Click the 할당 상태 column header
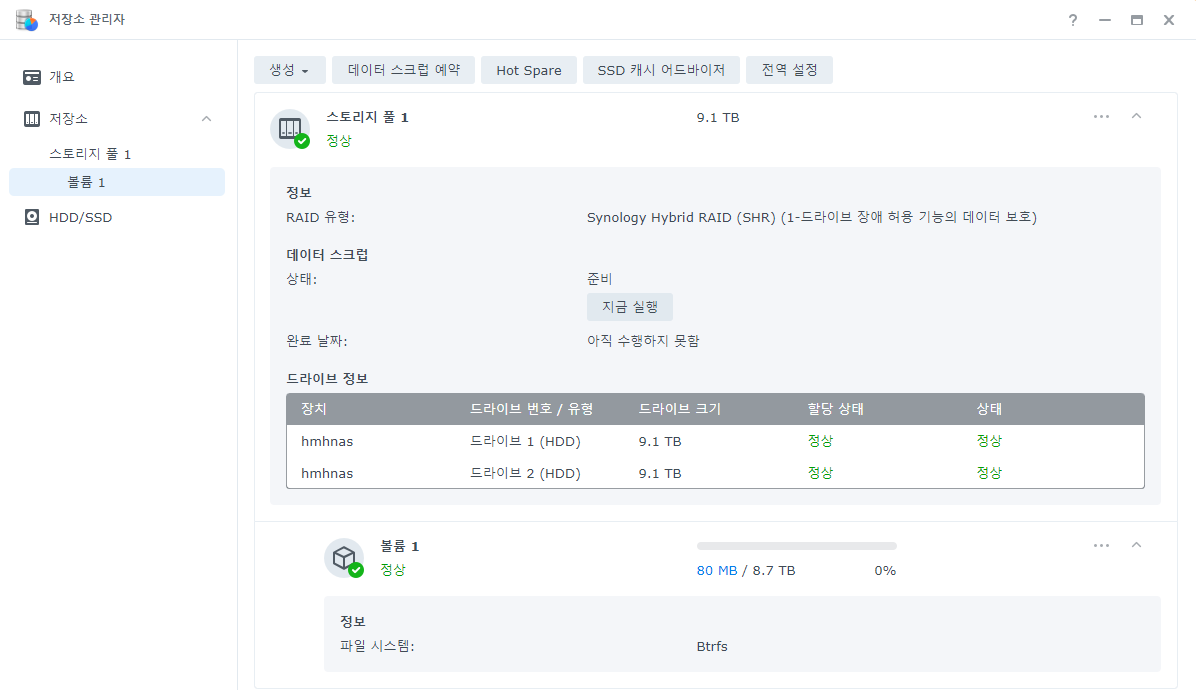1196x690 pixels. click(835, 409)
